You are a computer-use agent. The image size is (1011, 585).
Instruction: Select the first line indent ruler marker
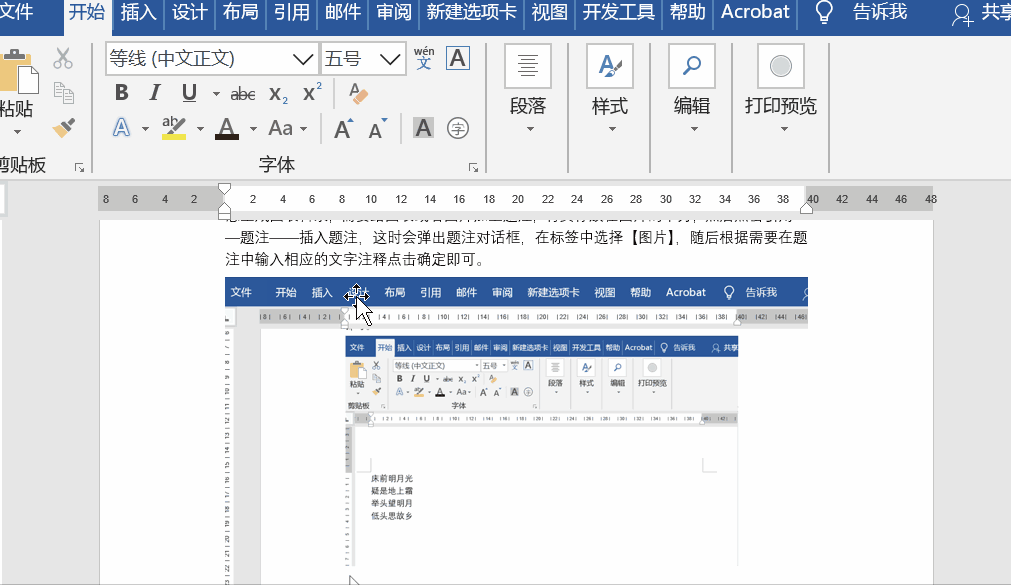click(x=224, y=188)
